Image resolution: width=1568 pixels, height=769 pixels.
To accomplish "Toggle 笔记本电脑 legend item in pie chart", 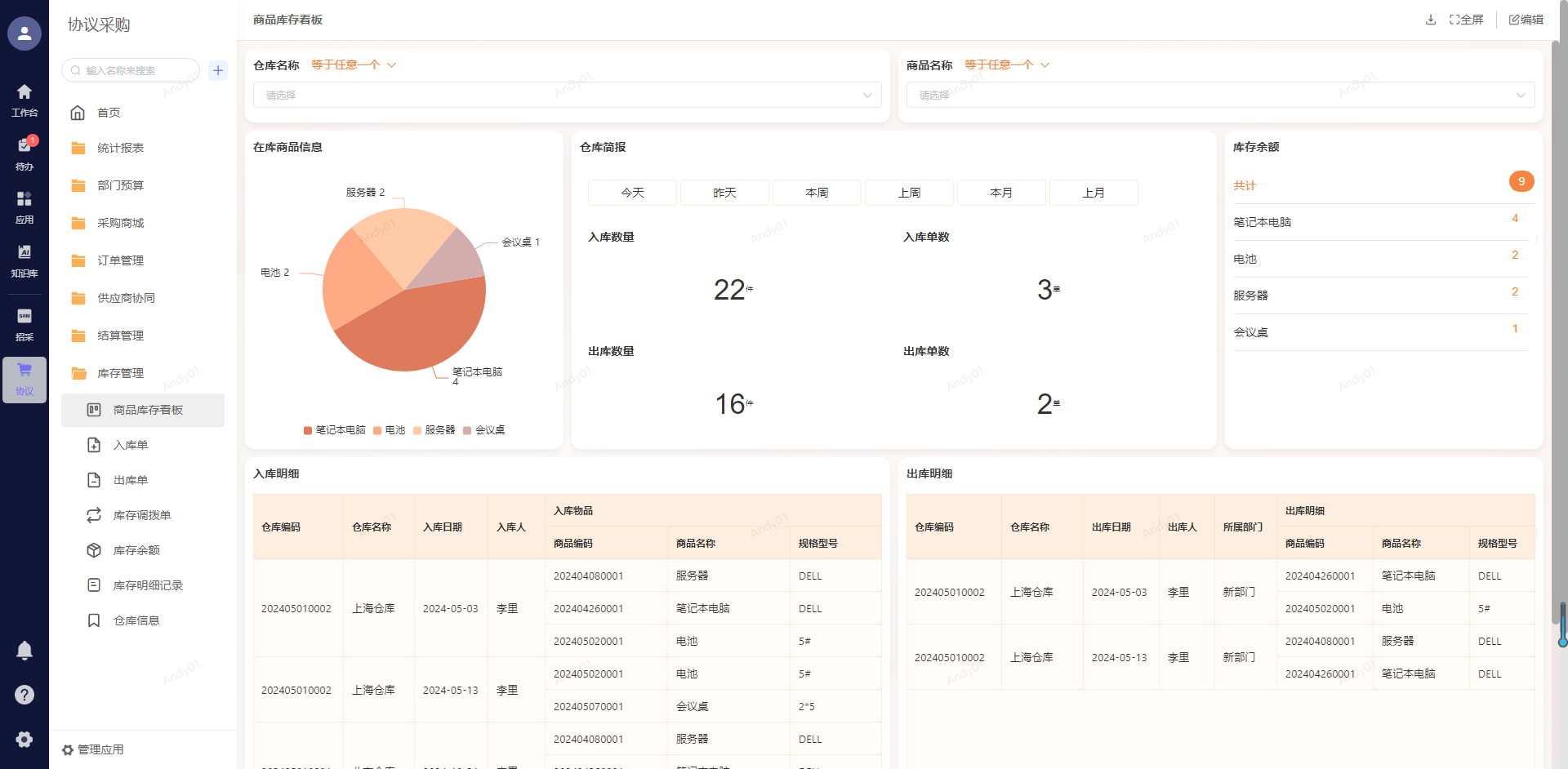I will click(x=335, y=430).
